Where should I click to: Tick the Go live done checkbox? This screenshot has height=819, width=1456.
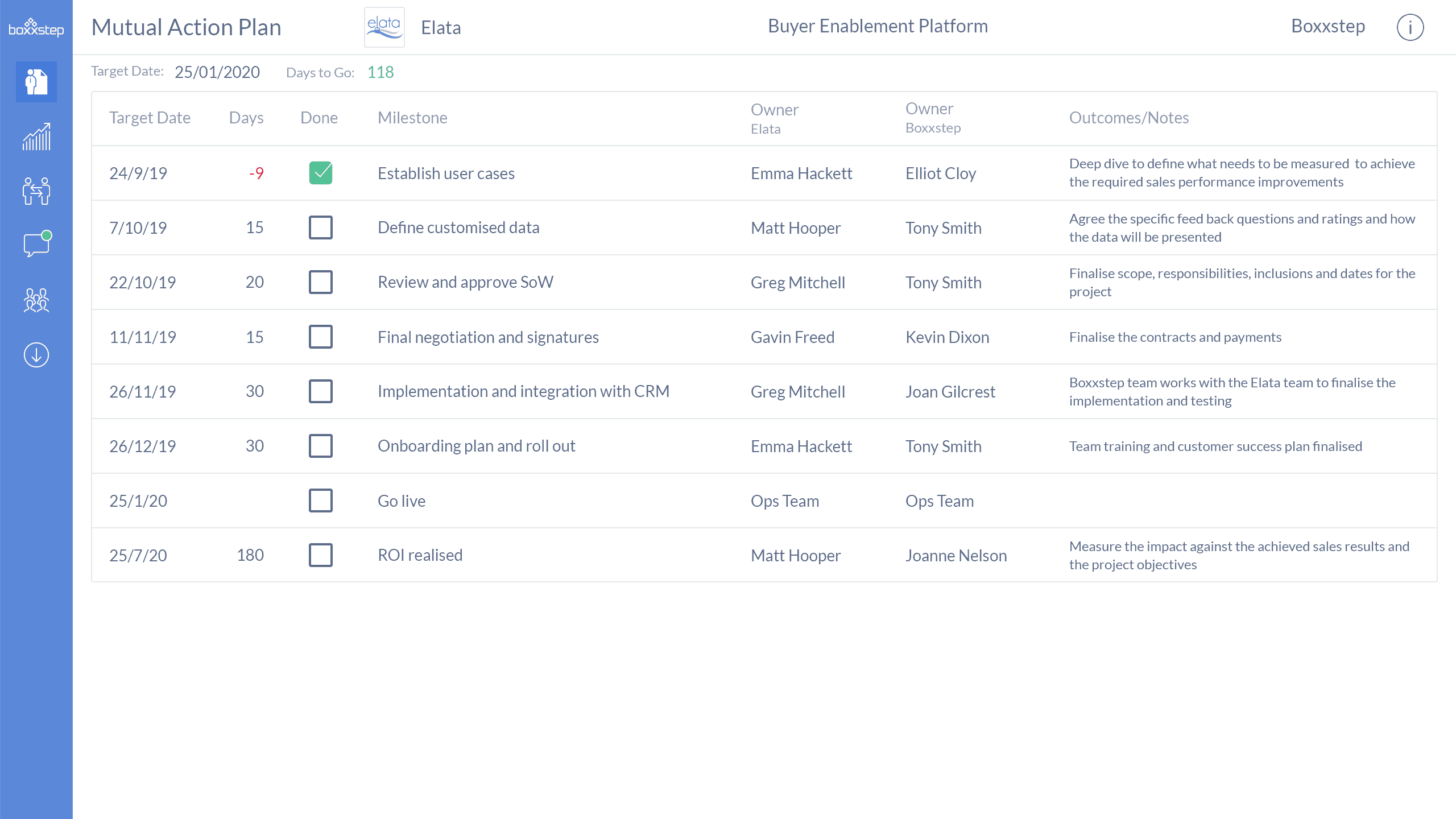(x=320, y=500)
